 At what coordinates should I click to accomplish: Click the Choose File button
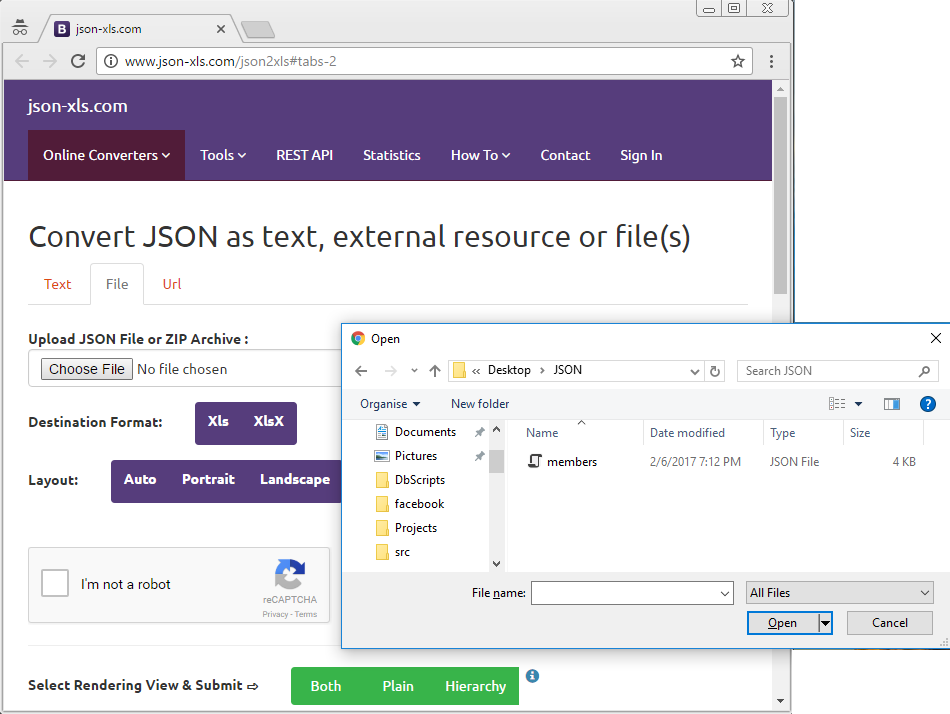tap(87, 369)
